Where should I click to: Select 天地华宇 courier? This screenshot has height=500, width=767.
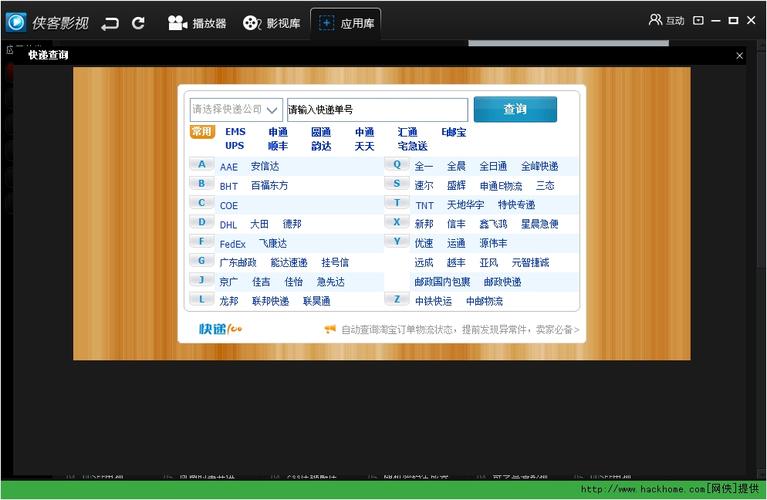466,205
